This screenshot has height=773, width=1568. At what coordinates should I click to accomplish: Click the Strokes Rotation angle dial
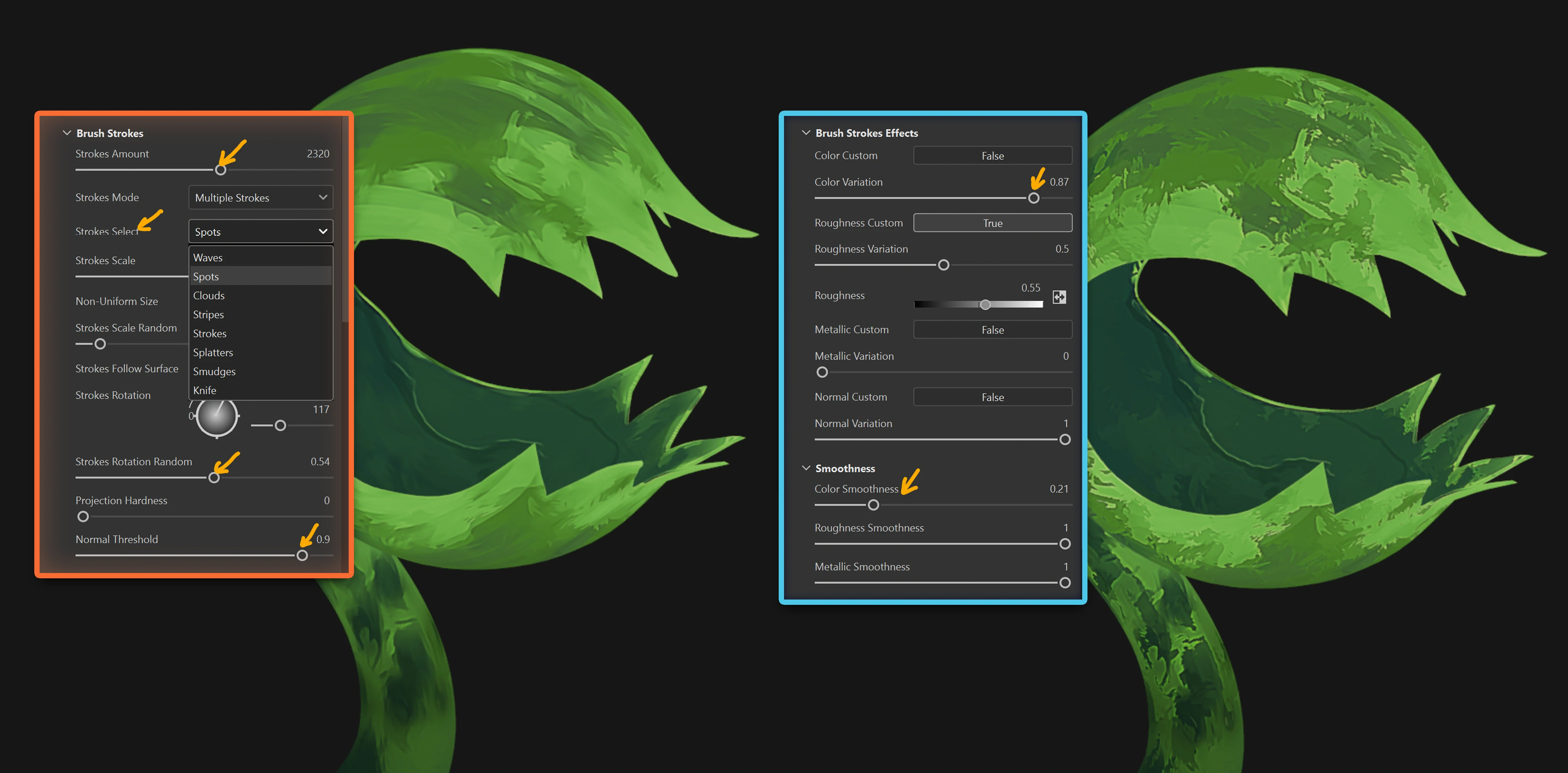point(217,417)
